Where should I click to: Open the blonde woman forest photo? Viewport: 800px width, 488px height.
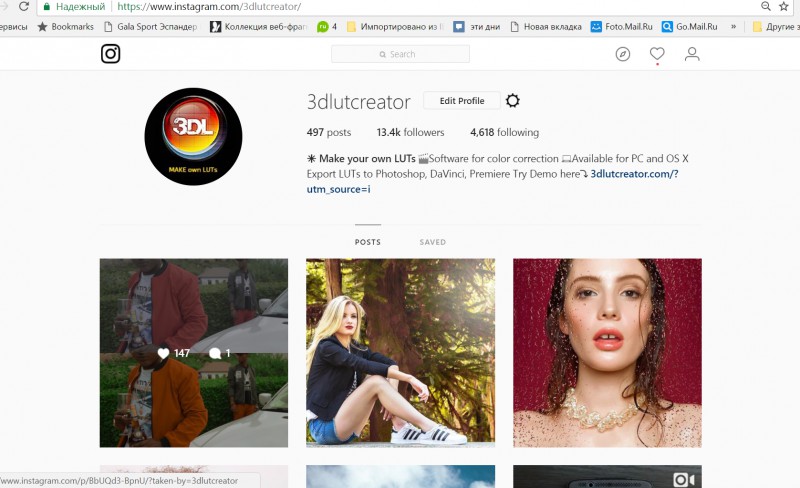click(401, 353)
